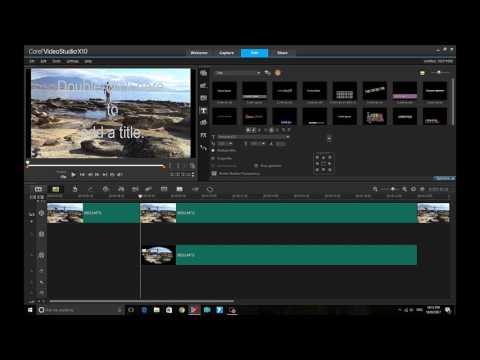Click the preview volume icon
Screen dimensions: 480x360
(120, 174)
